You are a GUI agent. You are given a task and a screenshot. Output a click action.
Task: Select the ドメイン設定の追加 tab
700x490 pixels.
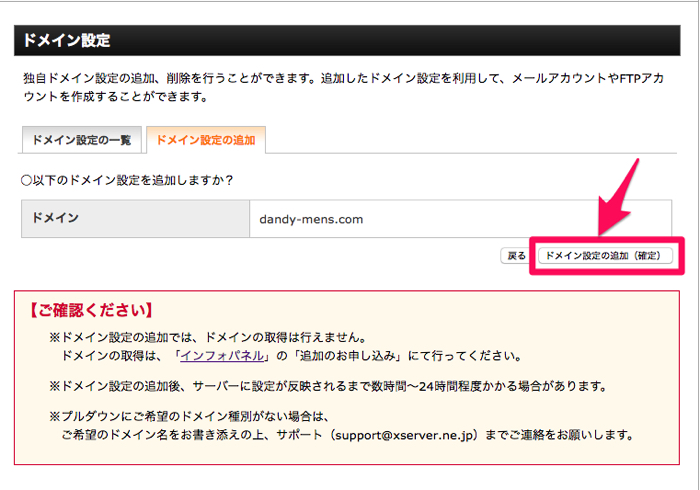click(x=206, y=140)
